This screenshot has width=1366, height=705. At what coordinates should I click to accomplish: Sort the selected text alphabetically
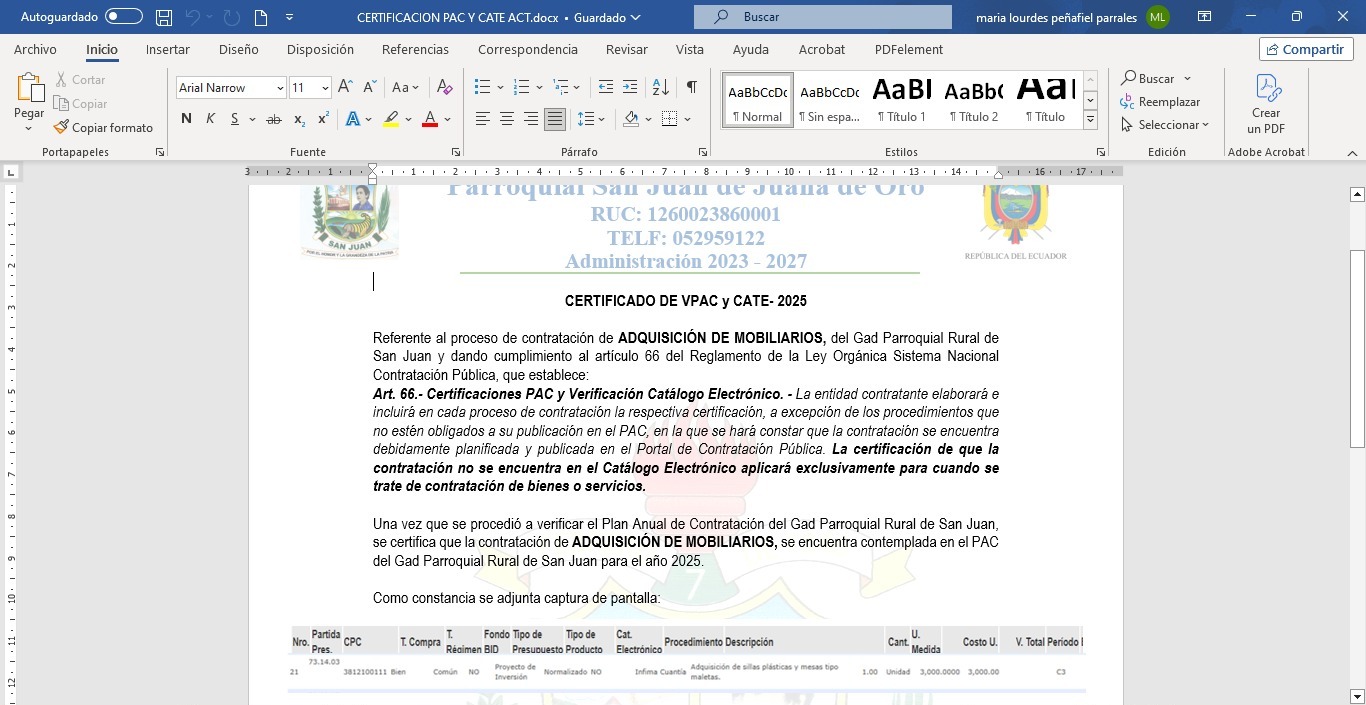660,88
